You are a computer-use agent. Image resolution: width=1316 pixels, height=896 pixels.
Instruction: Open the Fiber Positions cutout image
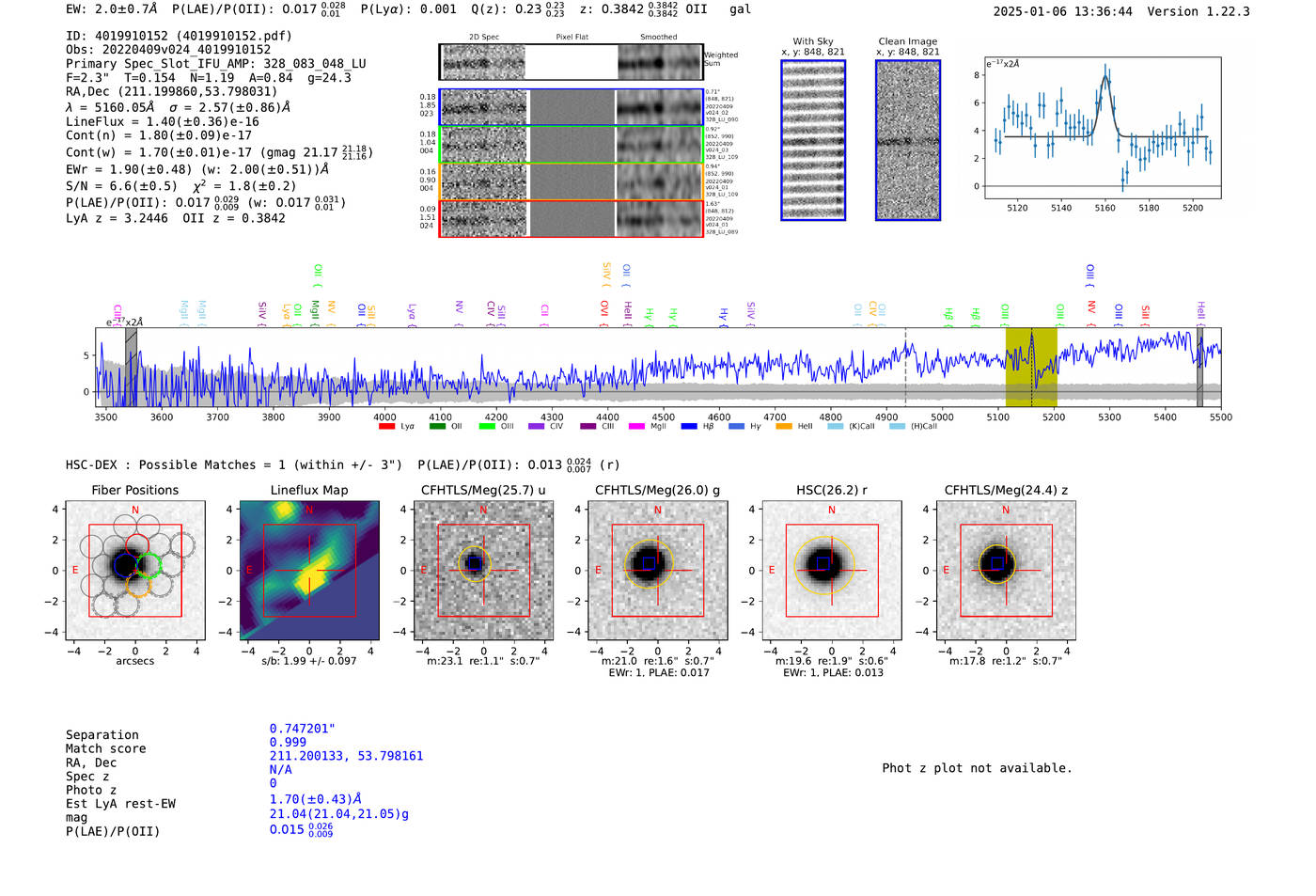(135, 571)
